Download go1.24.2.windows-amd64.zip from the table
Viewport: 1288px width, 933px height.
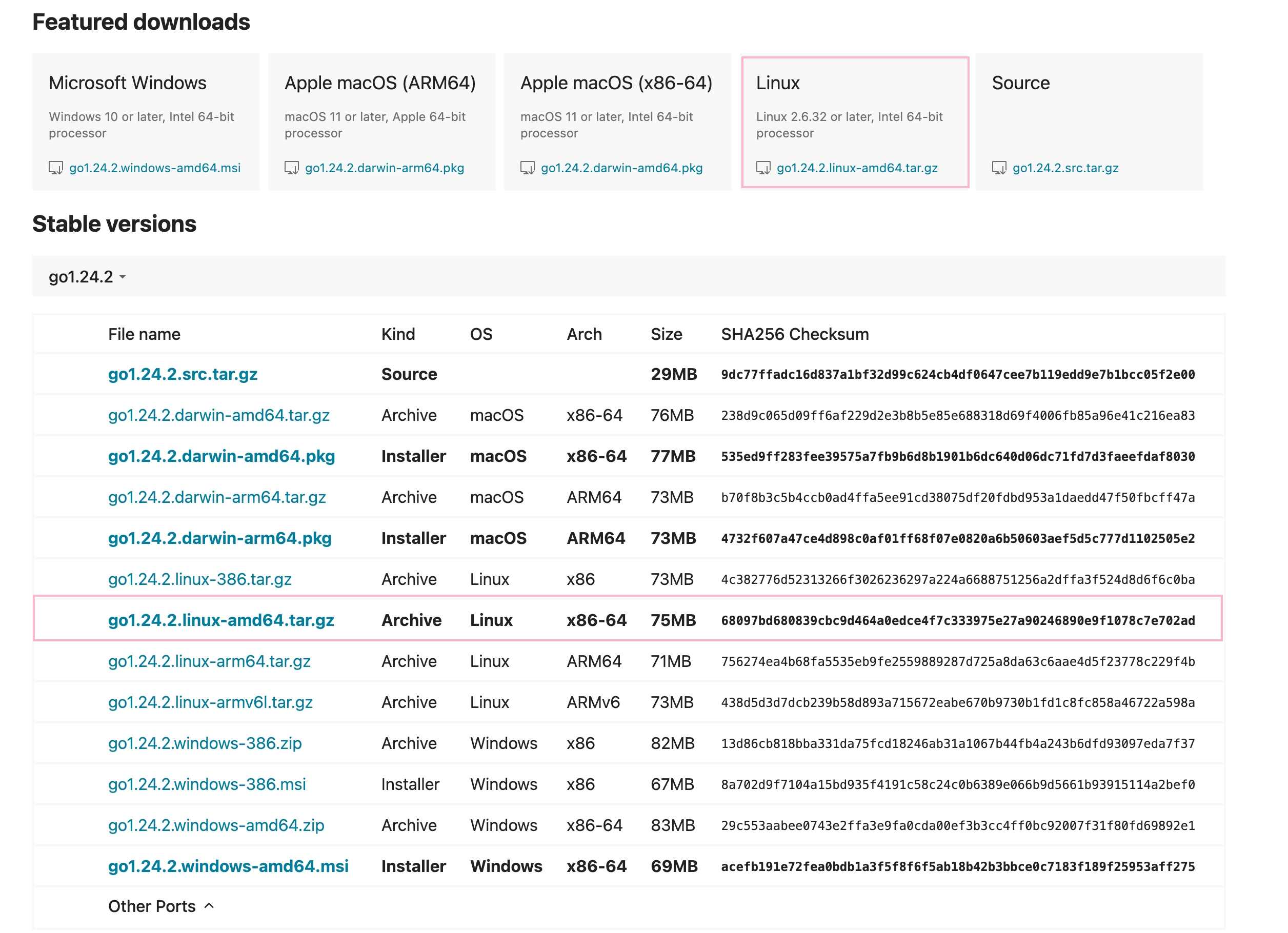click(216, 825)
